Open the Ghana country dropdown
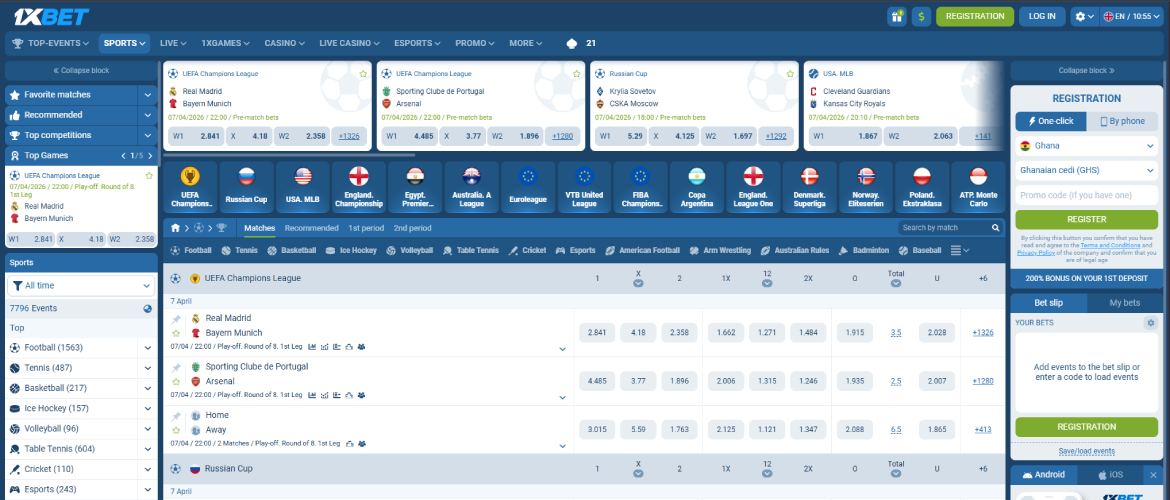 tap(1086, 146)
